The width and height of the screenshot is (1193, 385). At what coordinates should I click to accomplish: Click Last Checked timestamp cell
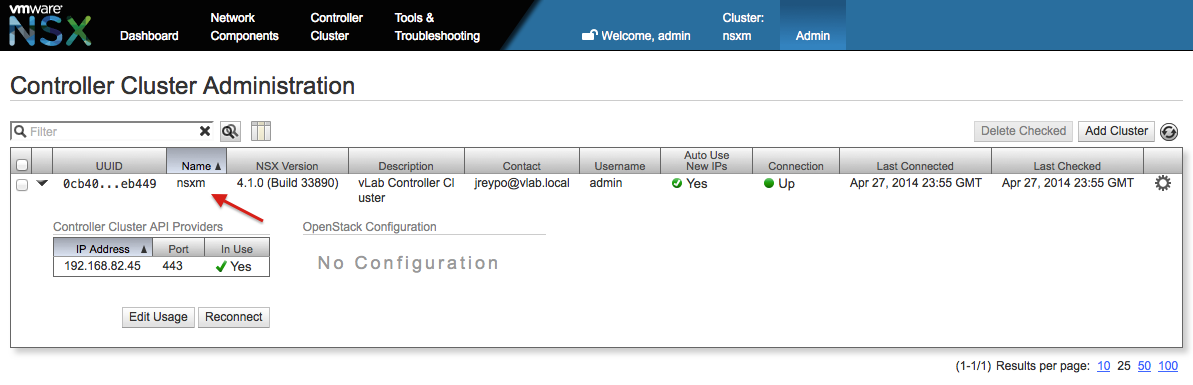pyautogui.click(x=1067, y=183)
